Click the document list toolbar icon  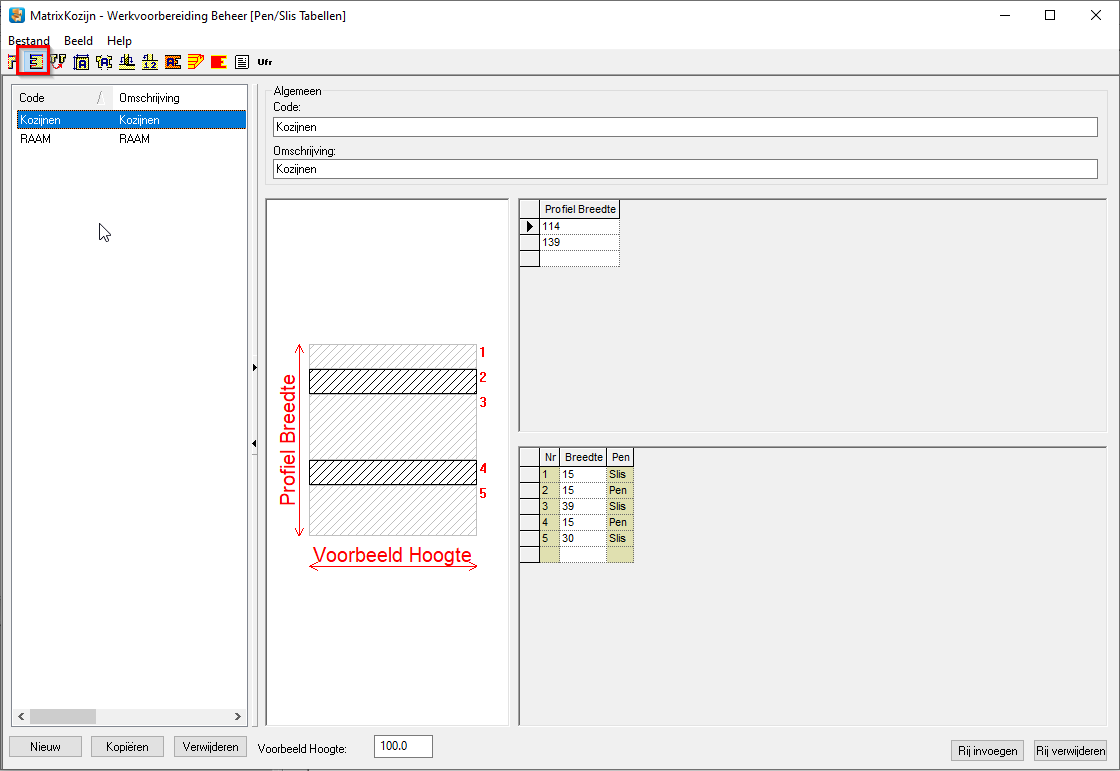pos(242,61)
